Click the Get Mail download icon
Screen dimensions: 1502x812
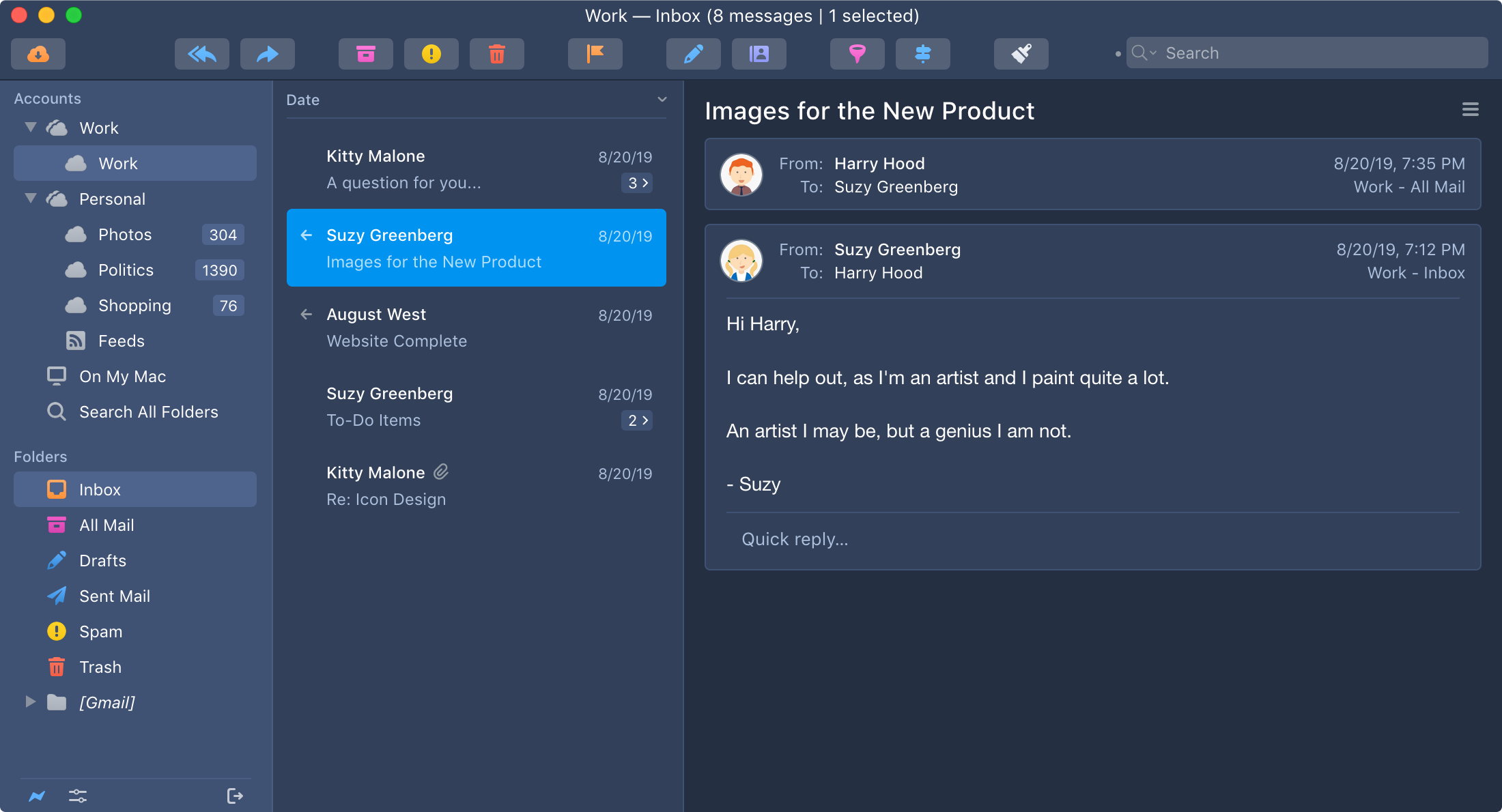(38, 54)
